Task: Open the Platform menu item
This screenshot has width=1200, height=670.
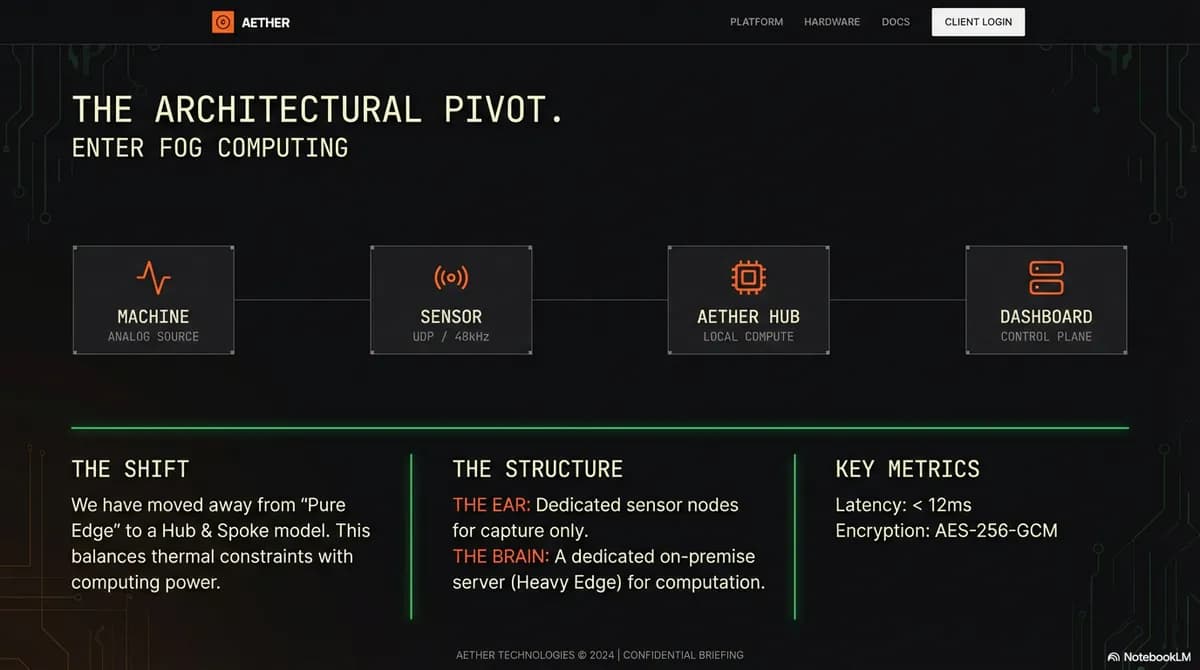Action: (x=756, y=22)
